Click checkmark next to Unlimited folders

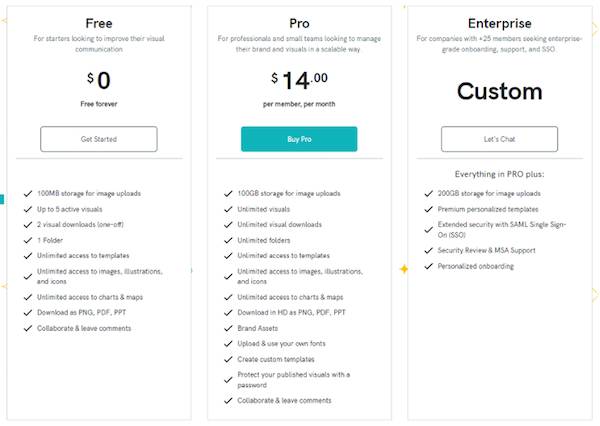tap(228, 240)
